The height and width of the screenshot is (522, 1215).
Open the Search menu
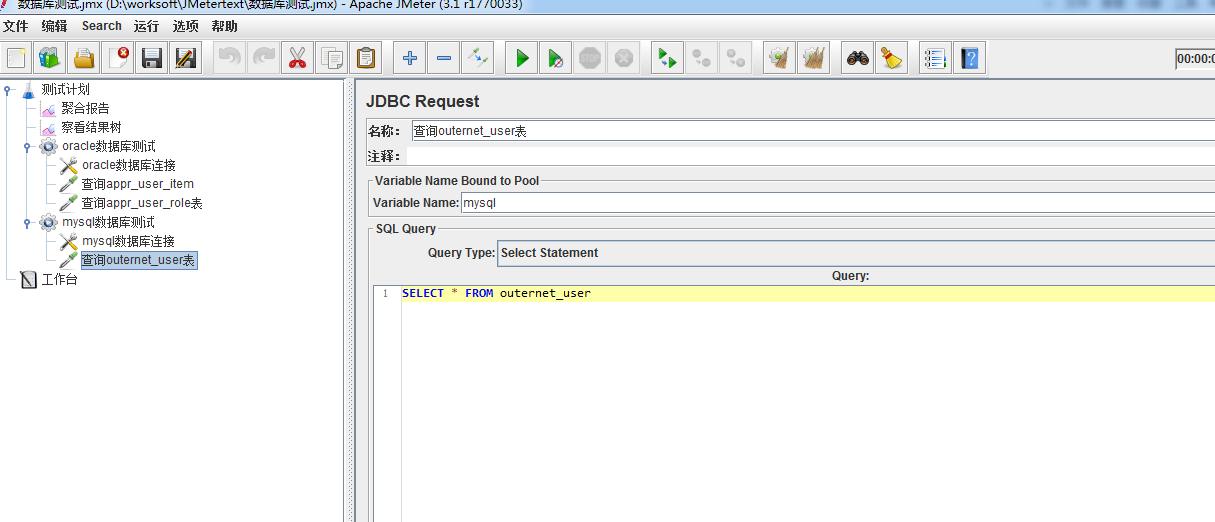click(x=102, y=26)
